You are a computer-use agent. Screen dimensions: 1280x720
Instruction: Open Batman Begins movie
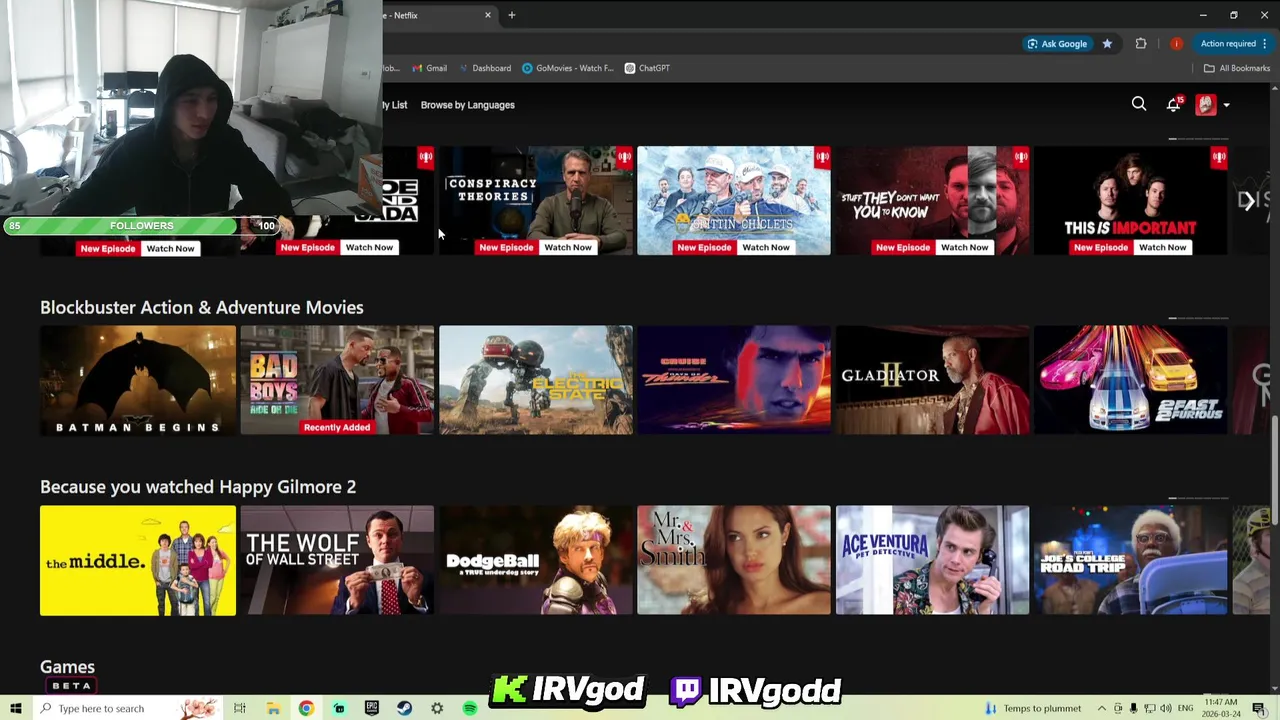click(138, 380)
